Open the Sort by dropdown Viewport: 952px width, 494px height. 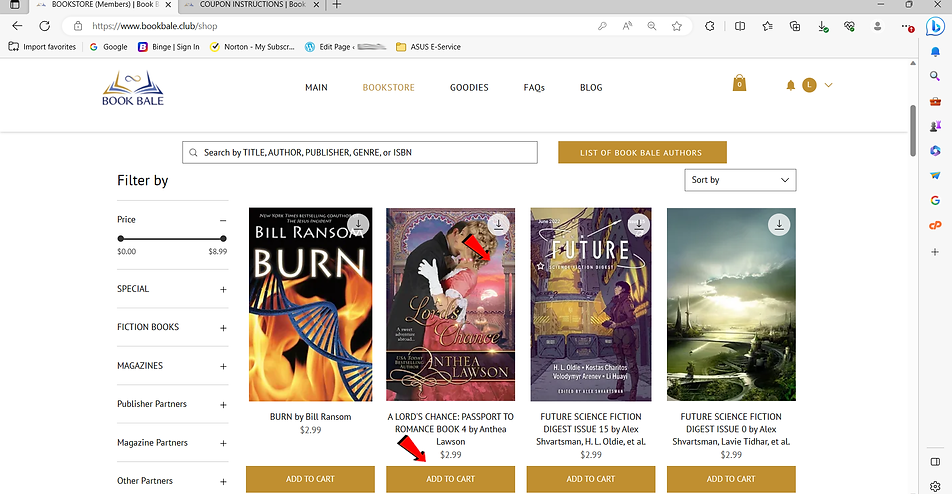pos(740,180)
